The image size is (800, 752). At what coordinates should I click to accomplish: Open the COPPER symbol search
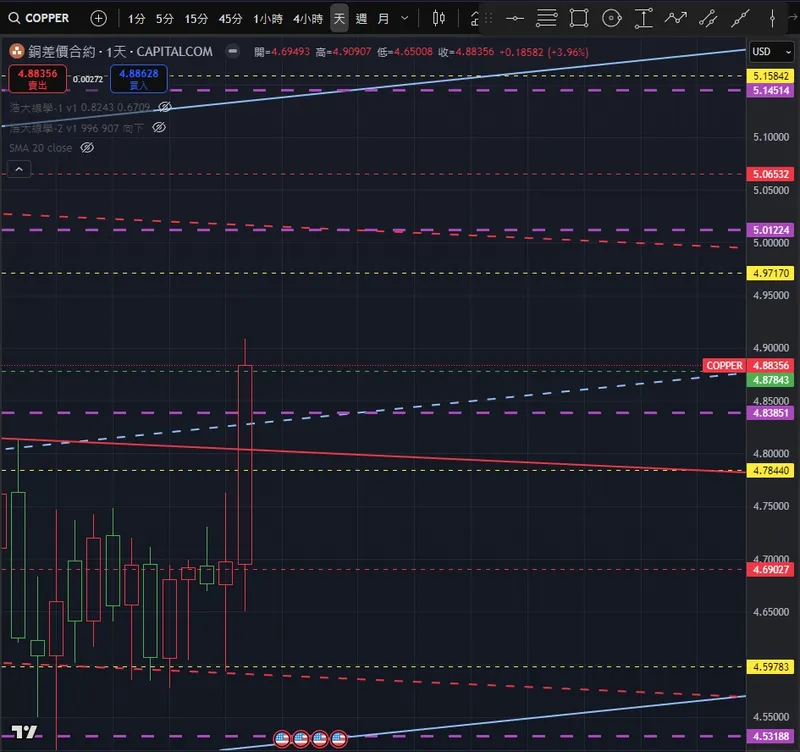click(39, 18)
